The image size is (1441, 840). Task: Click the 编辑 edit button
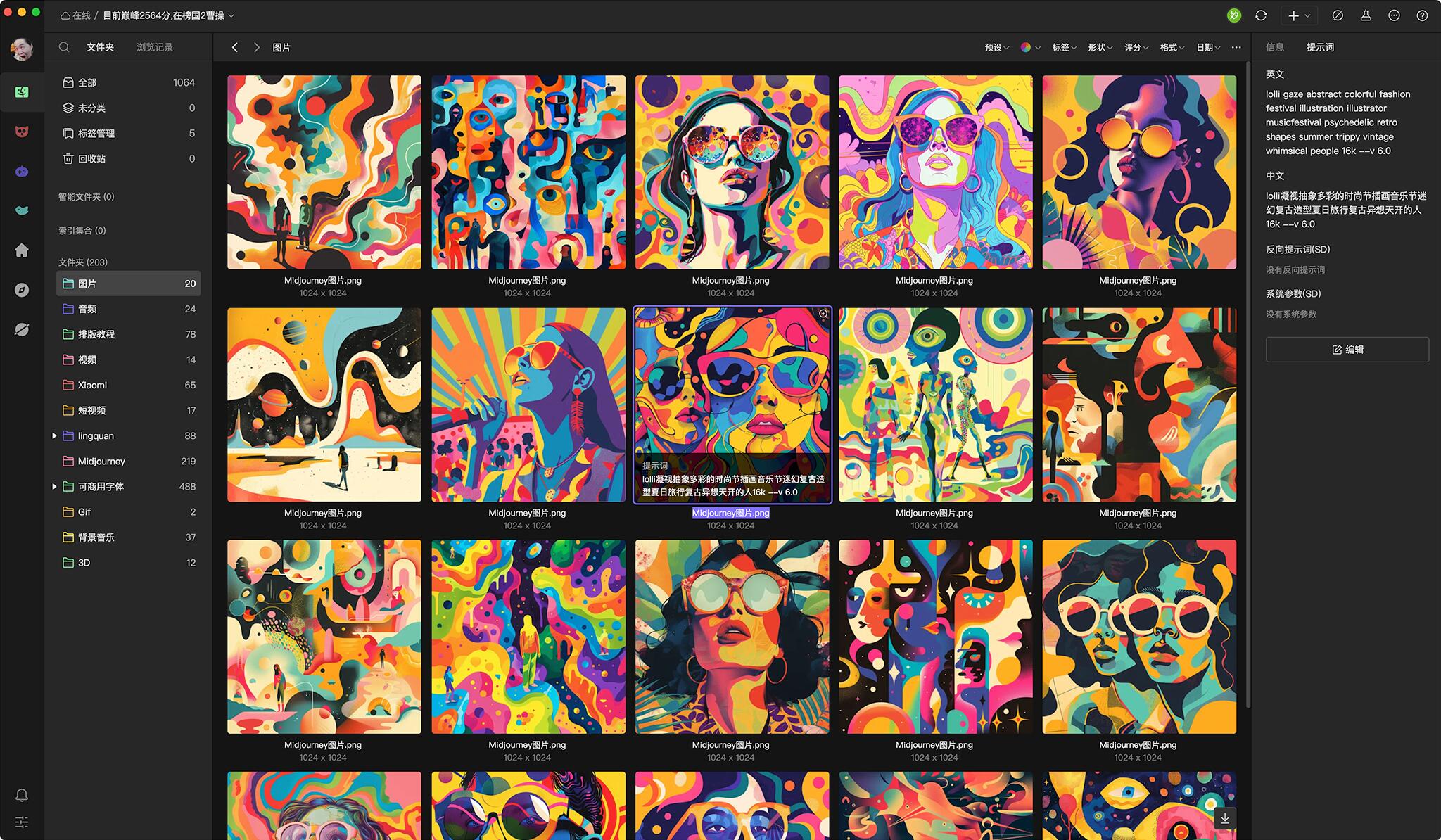click(1347, 350)
